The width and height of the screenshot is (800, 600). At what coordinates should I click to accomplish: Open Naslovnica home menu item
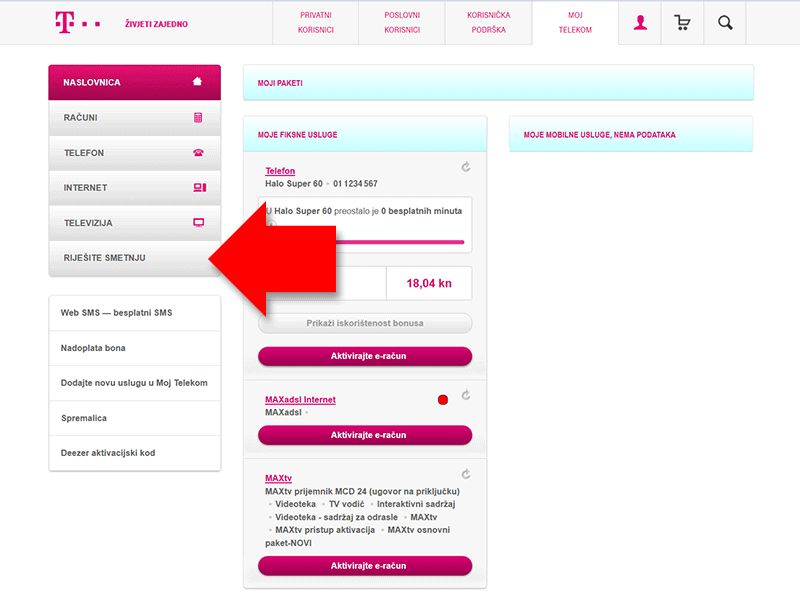click(135, 82)
